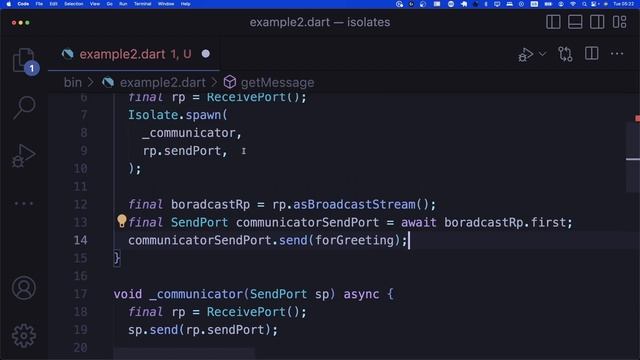Click the clock showing Tue 05:22
The height and width of the screenshot is (360, 640).
[x=624, y=4]
